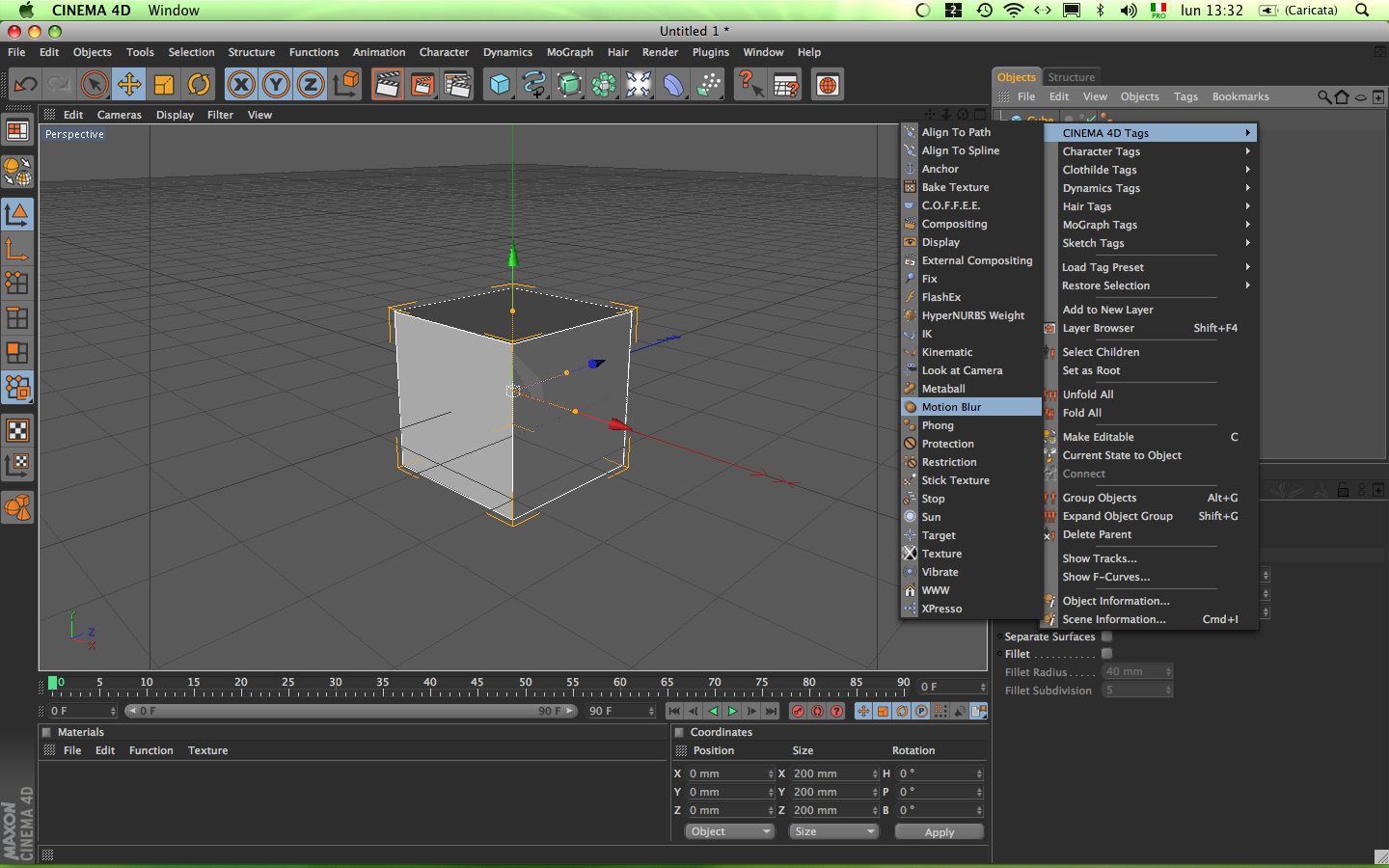
Task: Click the Undo arrow icon
Action: coord(25,85)
